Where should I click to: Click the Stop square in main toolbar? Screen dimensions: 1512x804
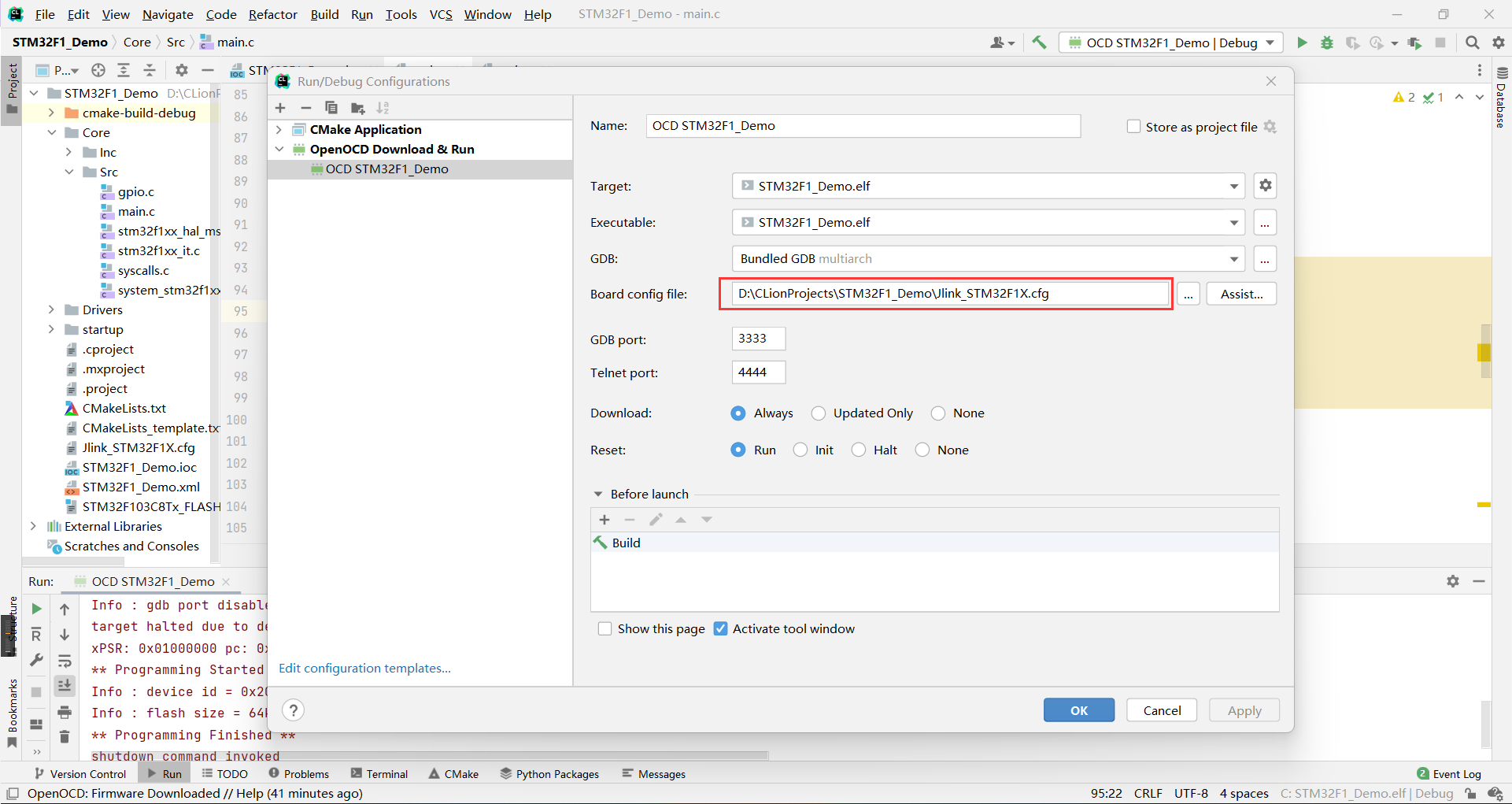[1440, 43]
